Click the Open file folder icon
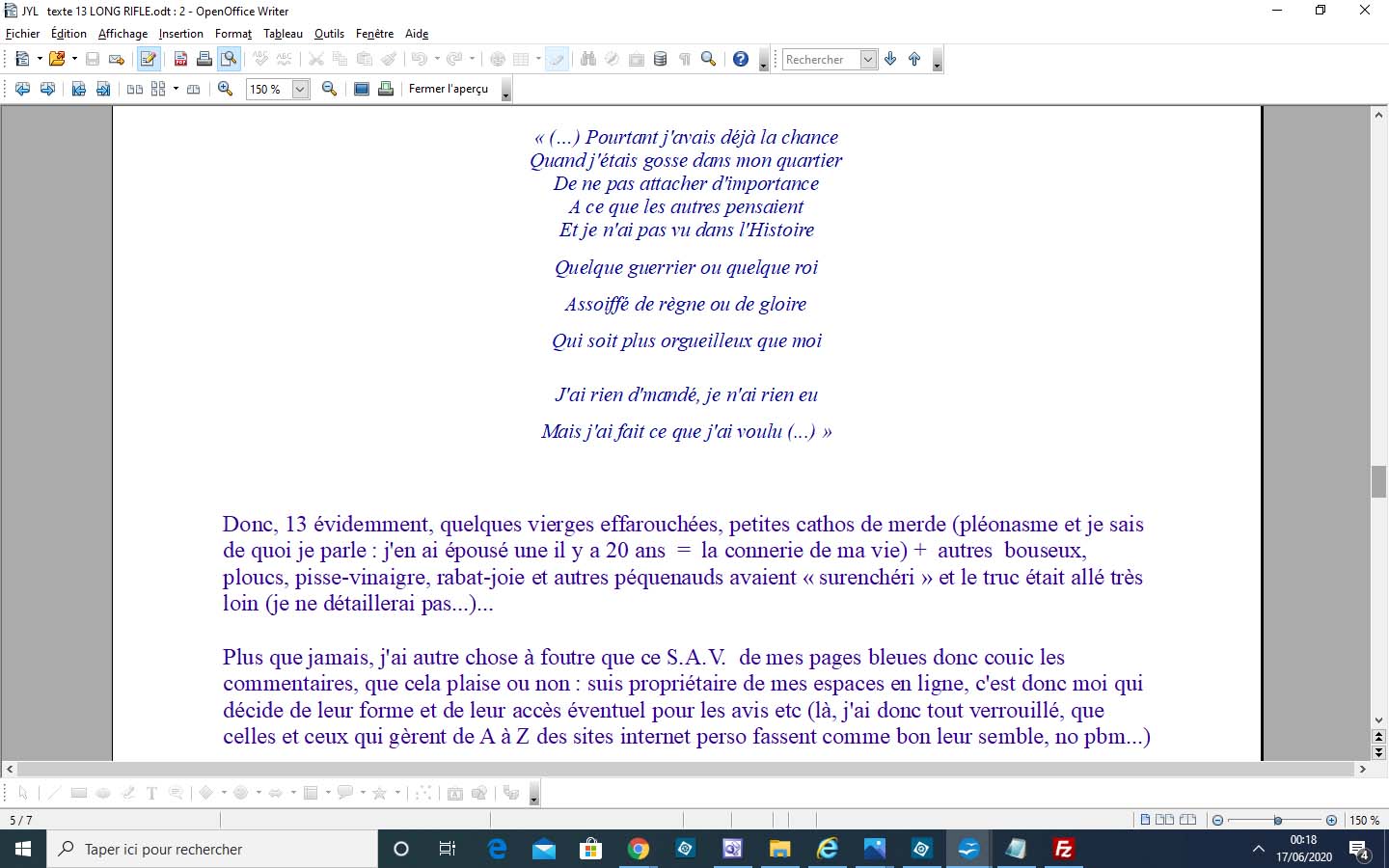The width and height of the screenshot is (1389, 868). (x=57, y=59)
